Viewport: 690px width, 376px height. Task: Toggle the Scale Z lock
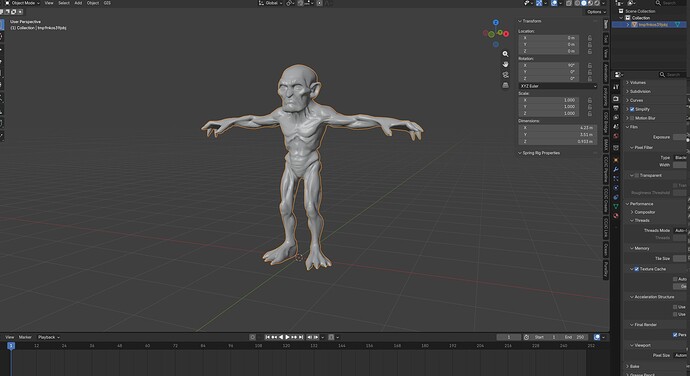point(590,113)
